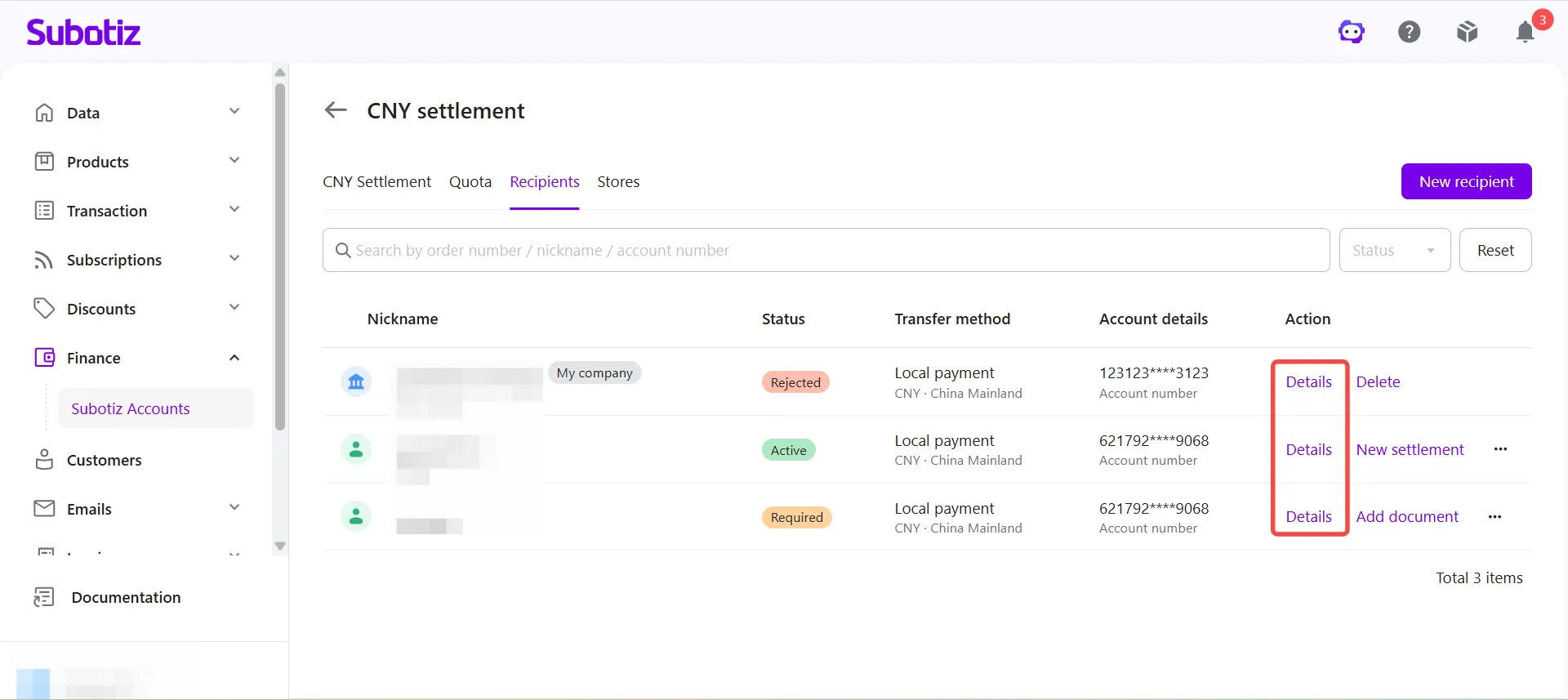Expand the Subscriptions menu chevron
The height and width of the screenshot is (700, 1568).
[234, 258]
